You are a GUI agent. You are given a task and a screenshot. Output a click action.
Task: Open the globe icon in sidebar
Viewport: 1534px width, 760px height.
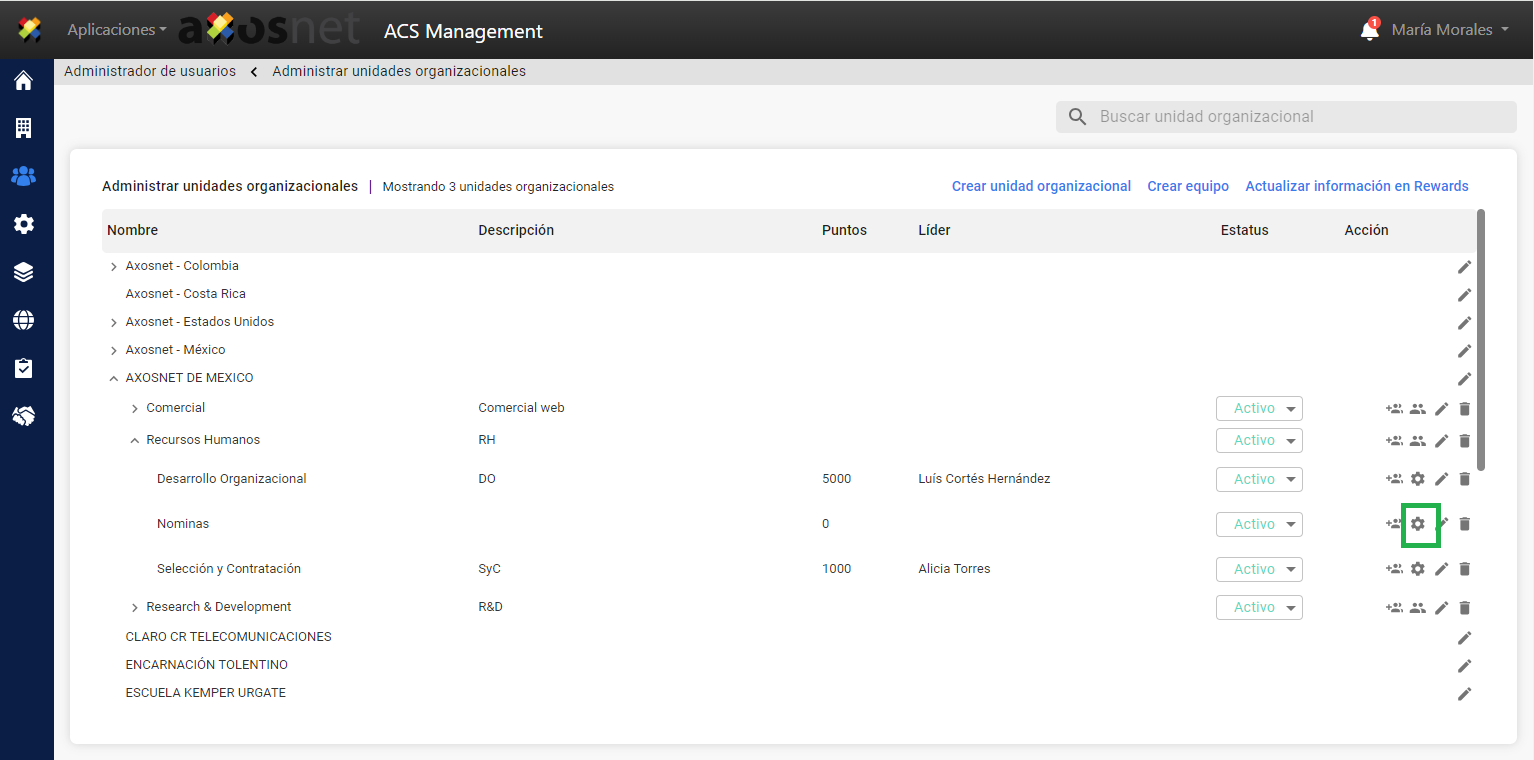23,320
